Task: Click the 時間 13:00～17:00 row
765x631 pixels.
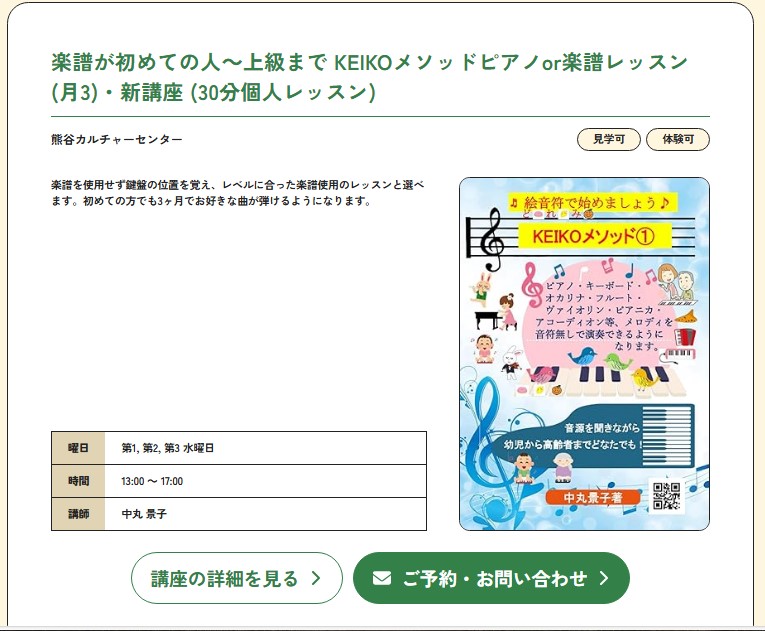Action: 239,481
